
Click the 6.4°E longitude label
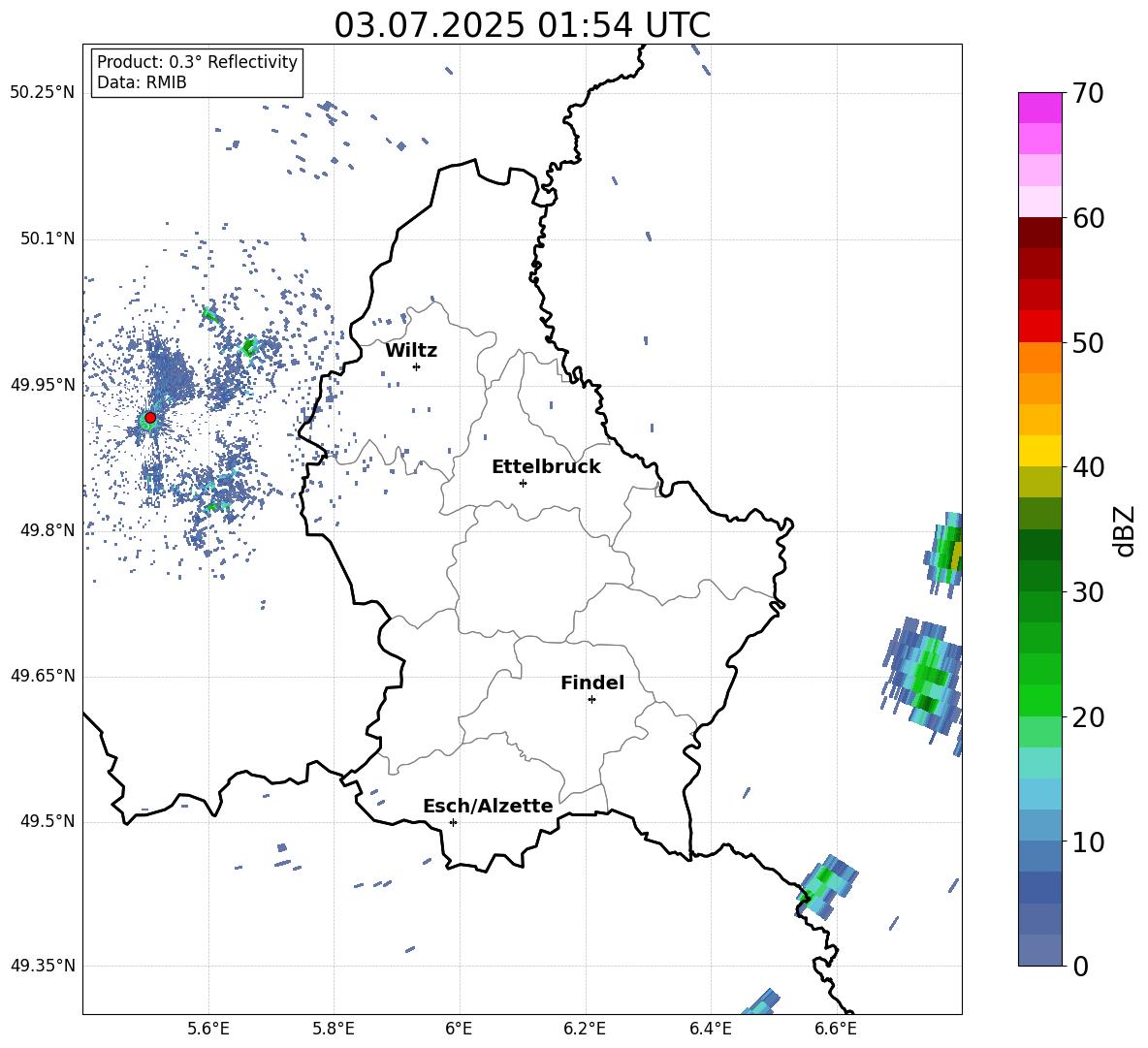click(710, 1029)
